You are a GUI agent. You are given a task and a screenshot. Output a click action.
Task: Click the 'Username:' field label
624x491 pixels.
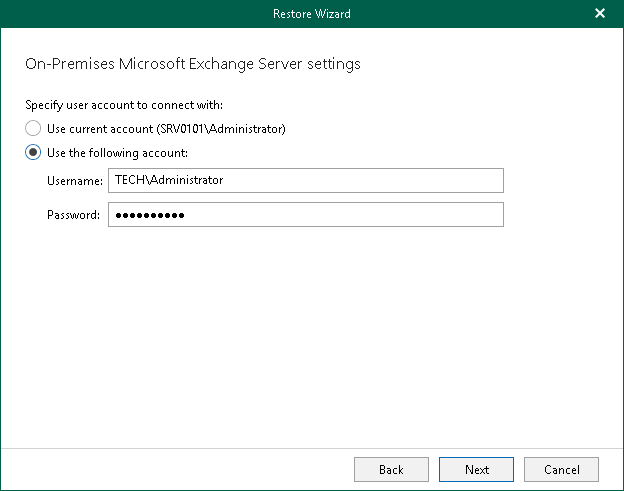pyautogui.click(x=74, y=181)
